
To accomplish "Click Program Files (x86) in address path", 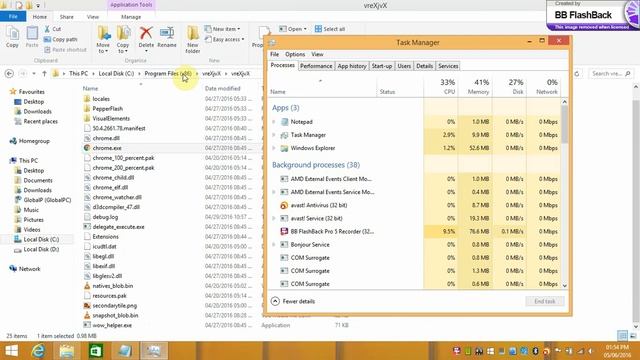I will click(168, 73).
